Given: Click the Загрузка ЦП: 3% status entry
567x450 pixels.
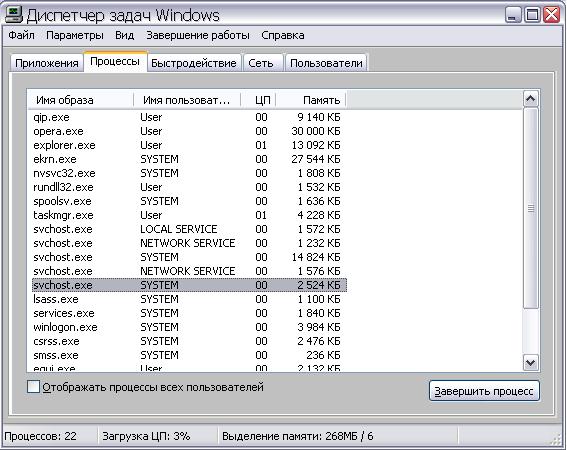Looking at the screenshot, I should (x=146, y=436).
